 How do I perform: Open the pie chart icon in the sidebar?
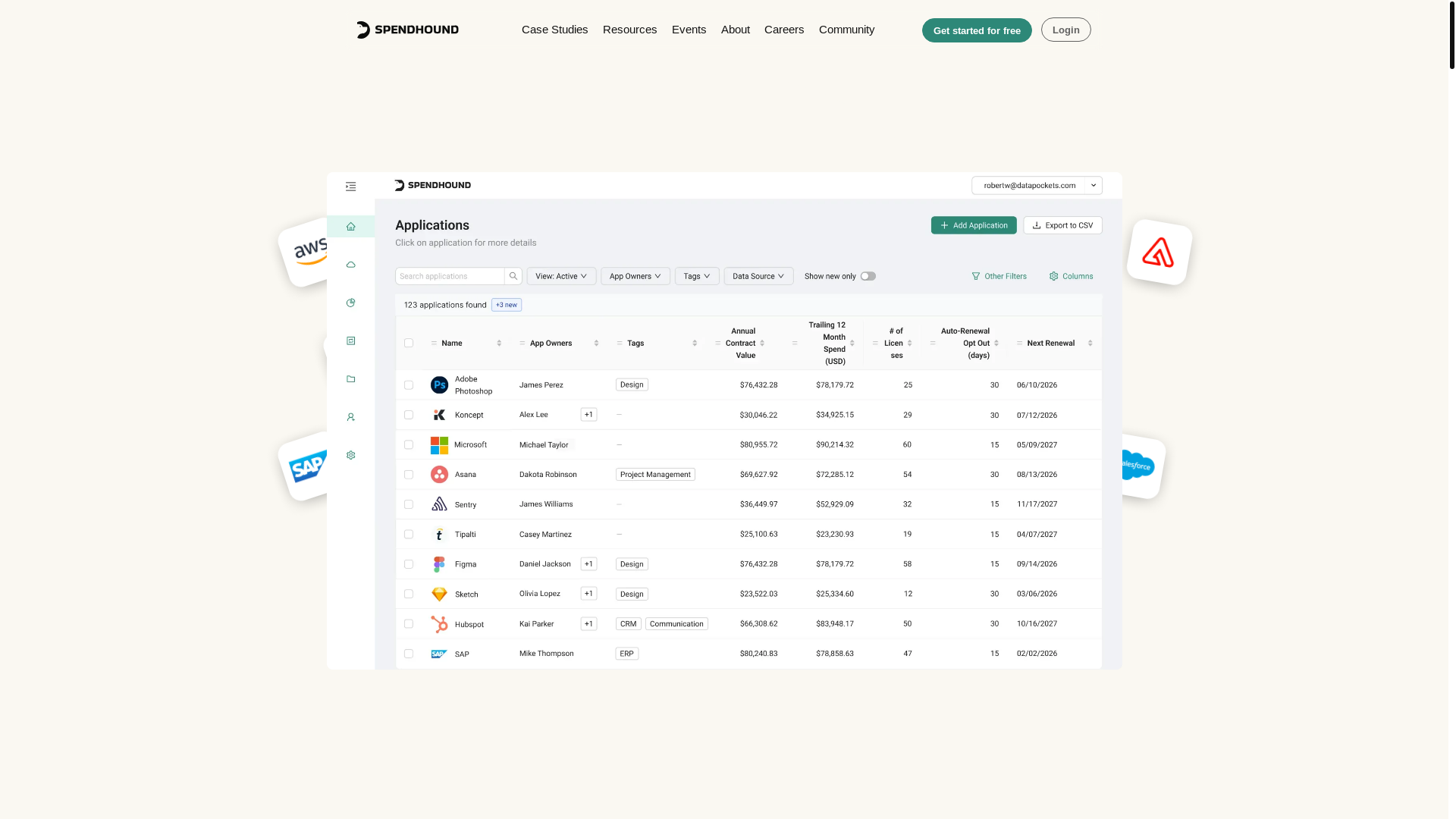click(350, 303)
